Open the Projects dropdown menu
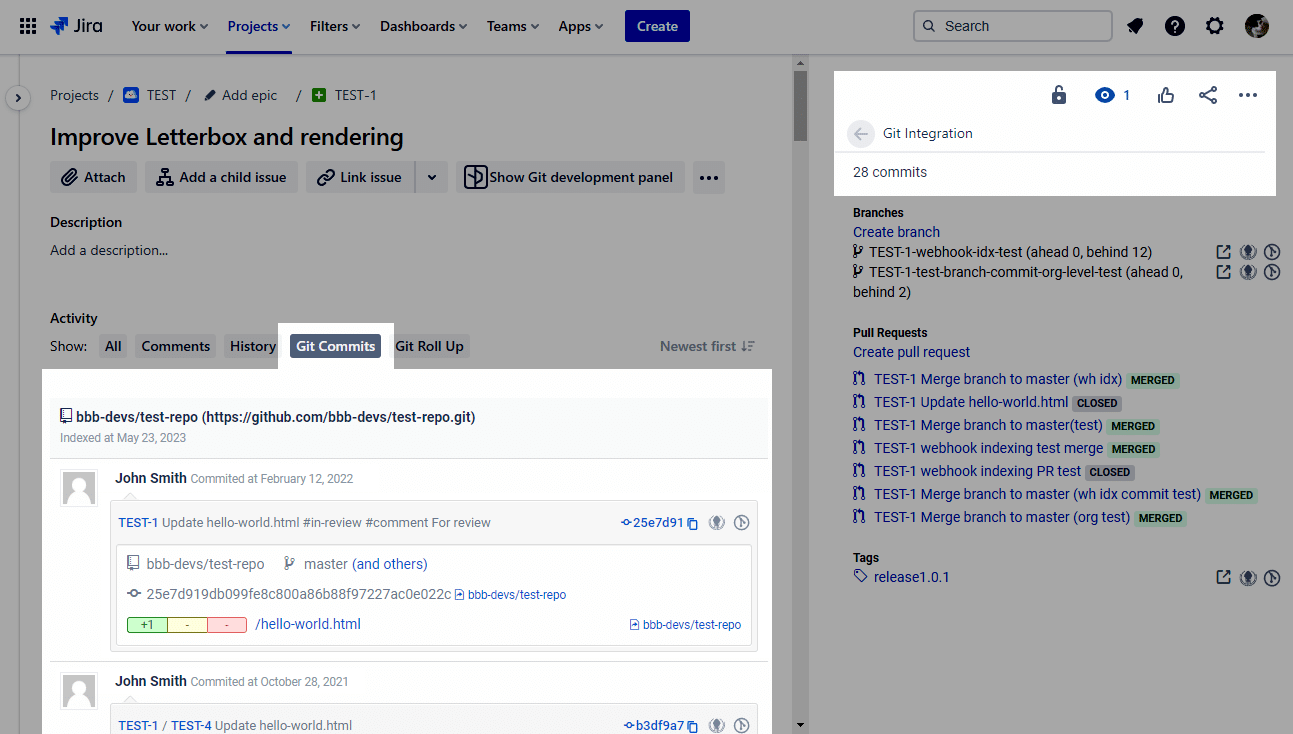1293x734 pixels. tap(259, 26)
